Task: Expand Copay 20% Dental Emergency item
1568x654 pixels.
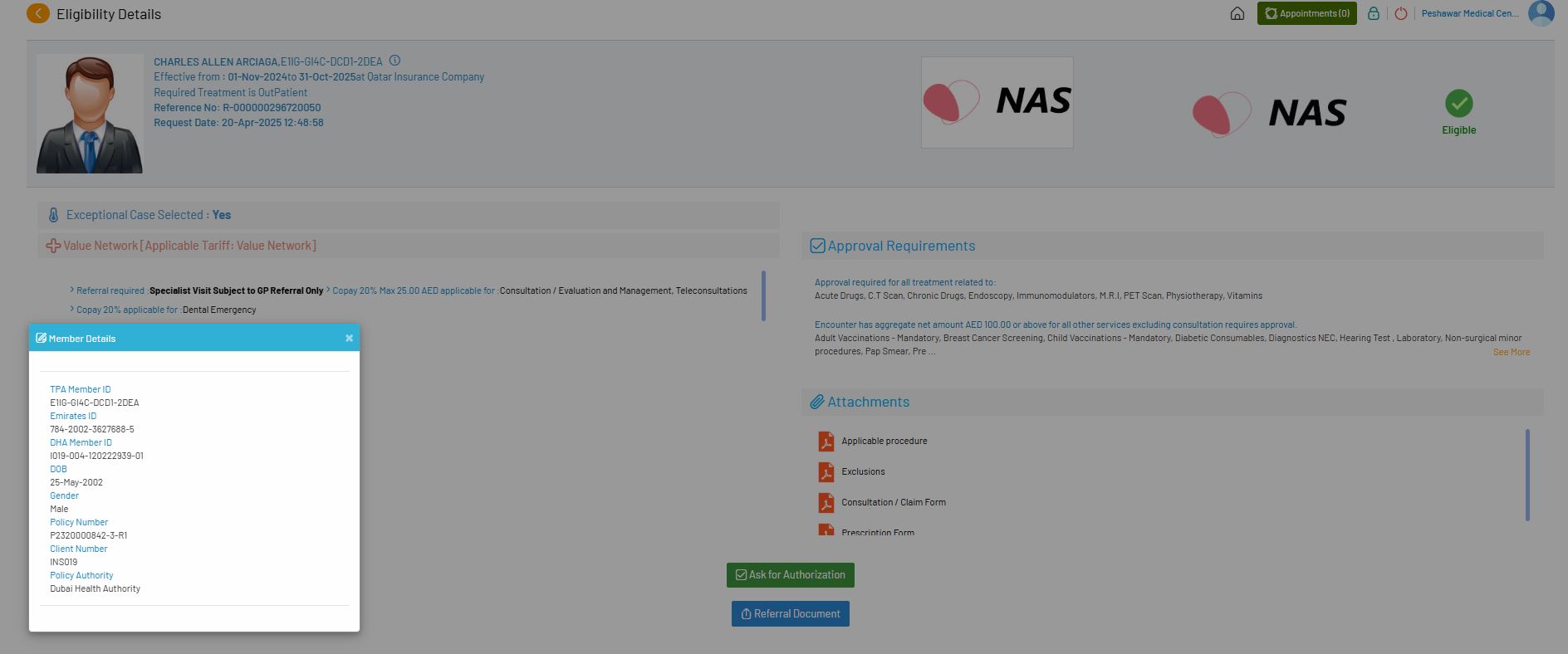Action: click(x=126, y=310)
